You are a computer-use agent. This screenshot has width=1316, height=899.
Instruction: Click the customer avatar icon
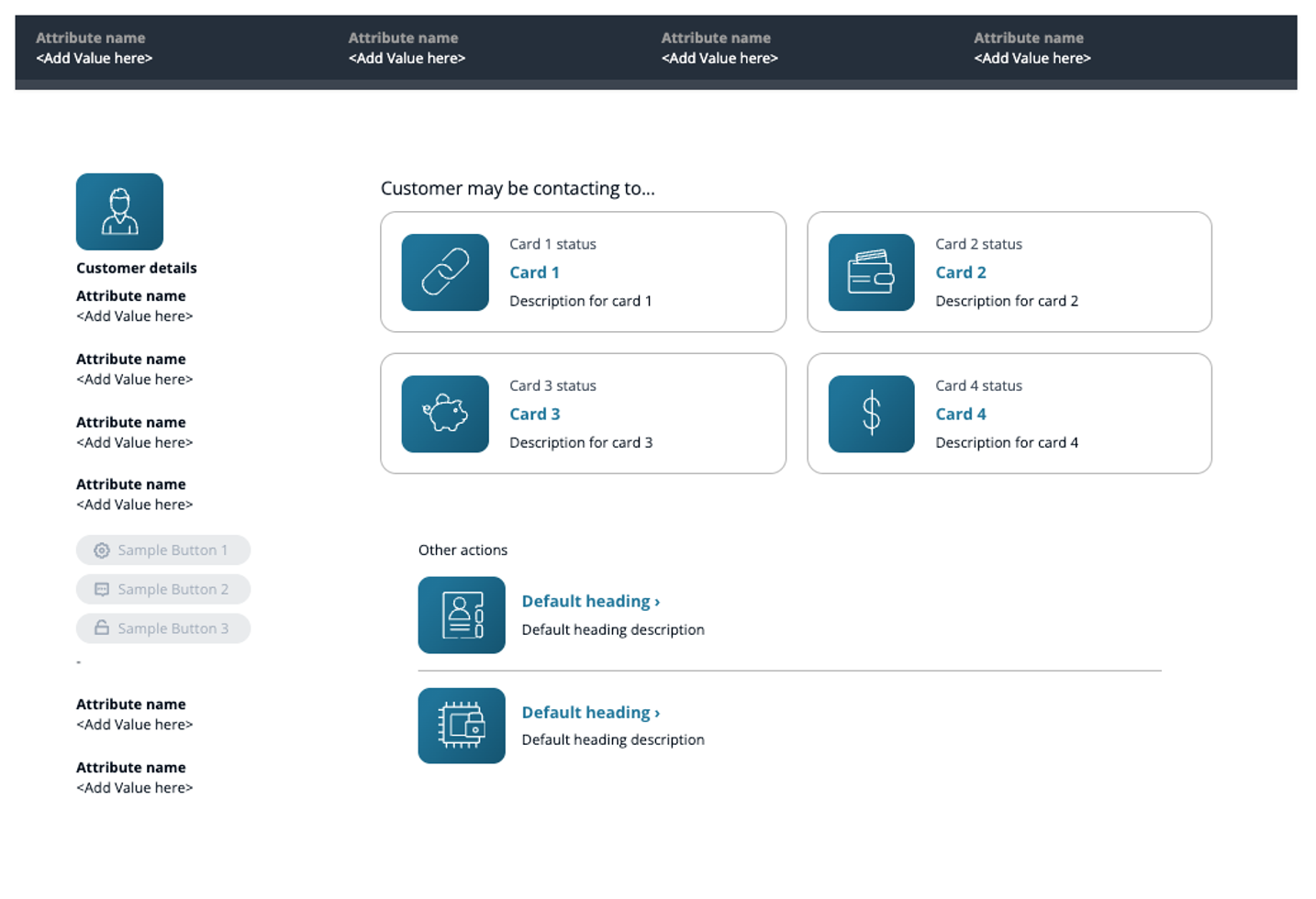(119, 211)
